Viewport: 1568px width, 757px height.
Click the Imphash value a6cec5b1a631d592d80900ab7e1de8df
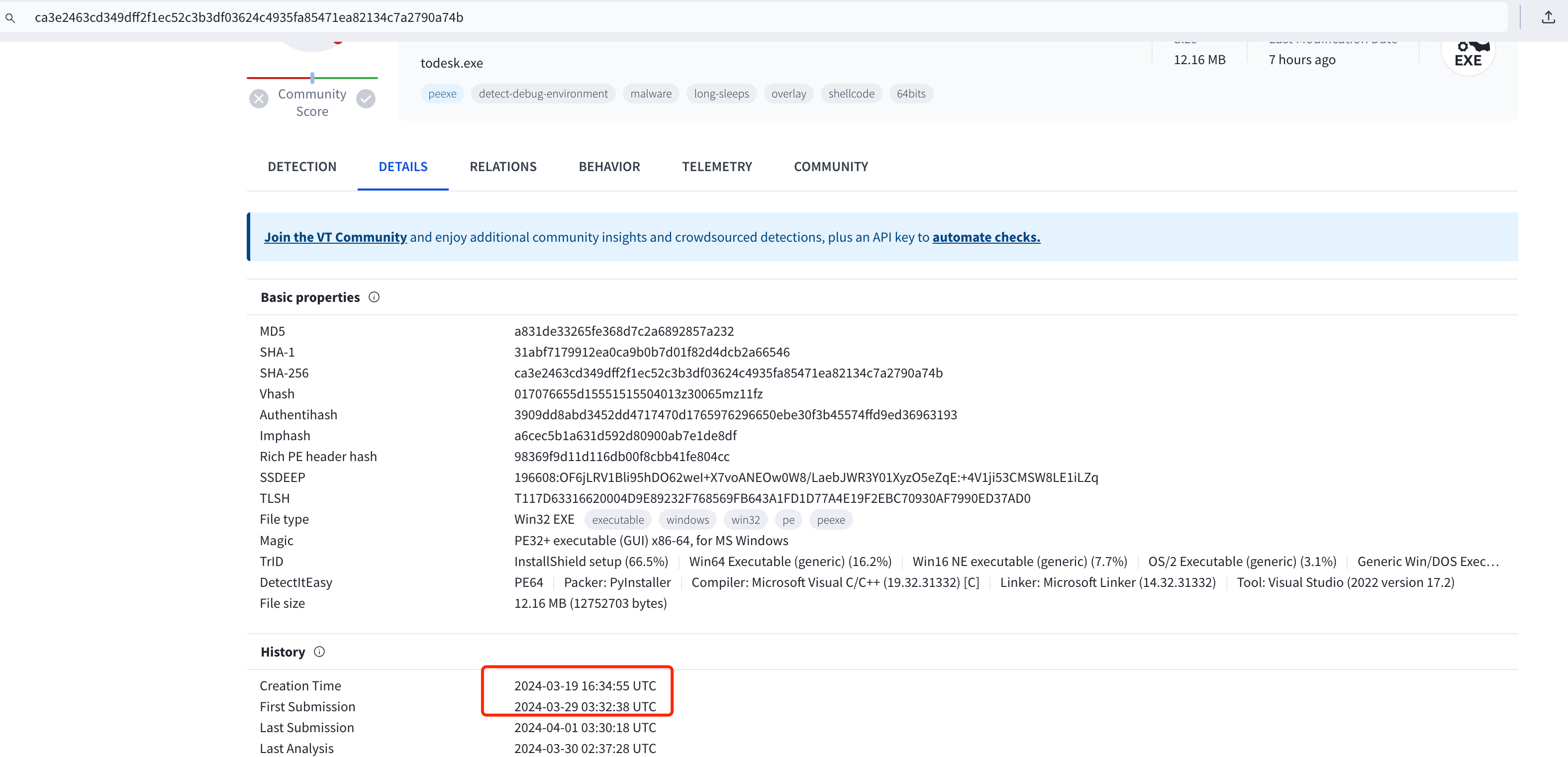[x=625, y=436]
